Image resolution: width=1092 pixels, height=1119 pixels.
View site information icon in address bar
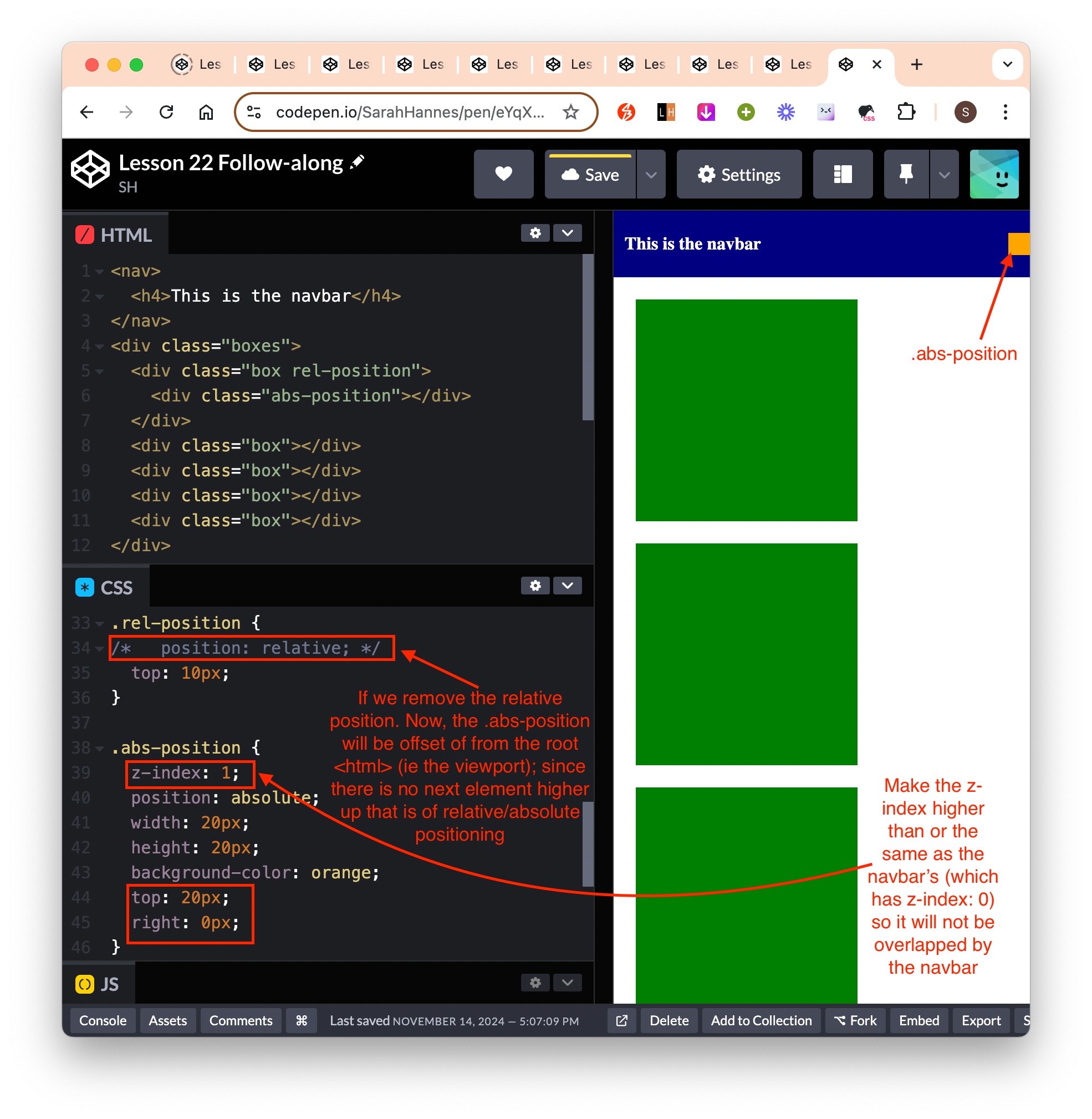[x=254, y=112]
